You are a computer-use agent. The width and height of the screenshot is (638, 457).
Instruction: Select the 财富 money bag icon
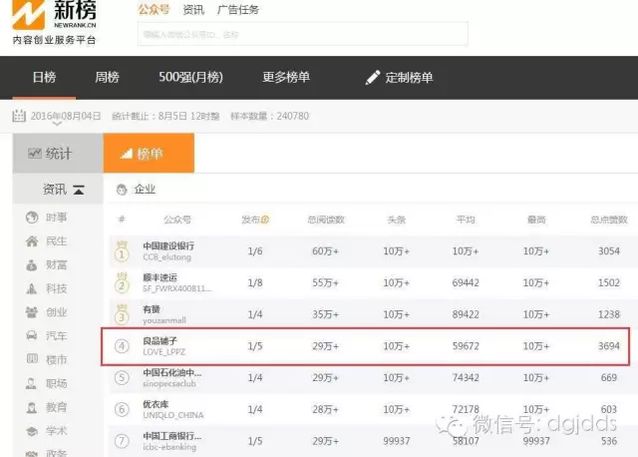click(32, 265)
